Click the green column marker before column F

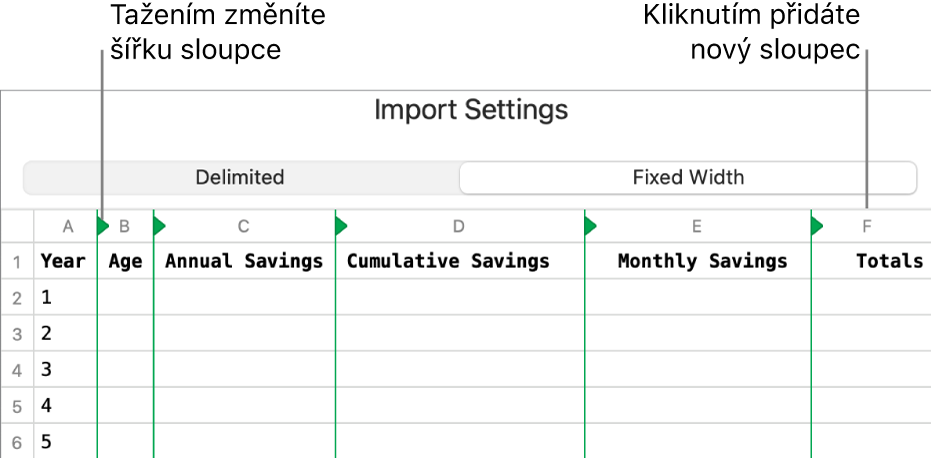[816, 226]
